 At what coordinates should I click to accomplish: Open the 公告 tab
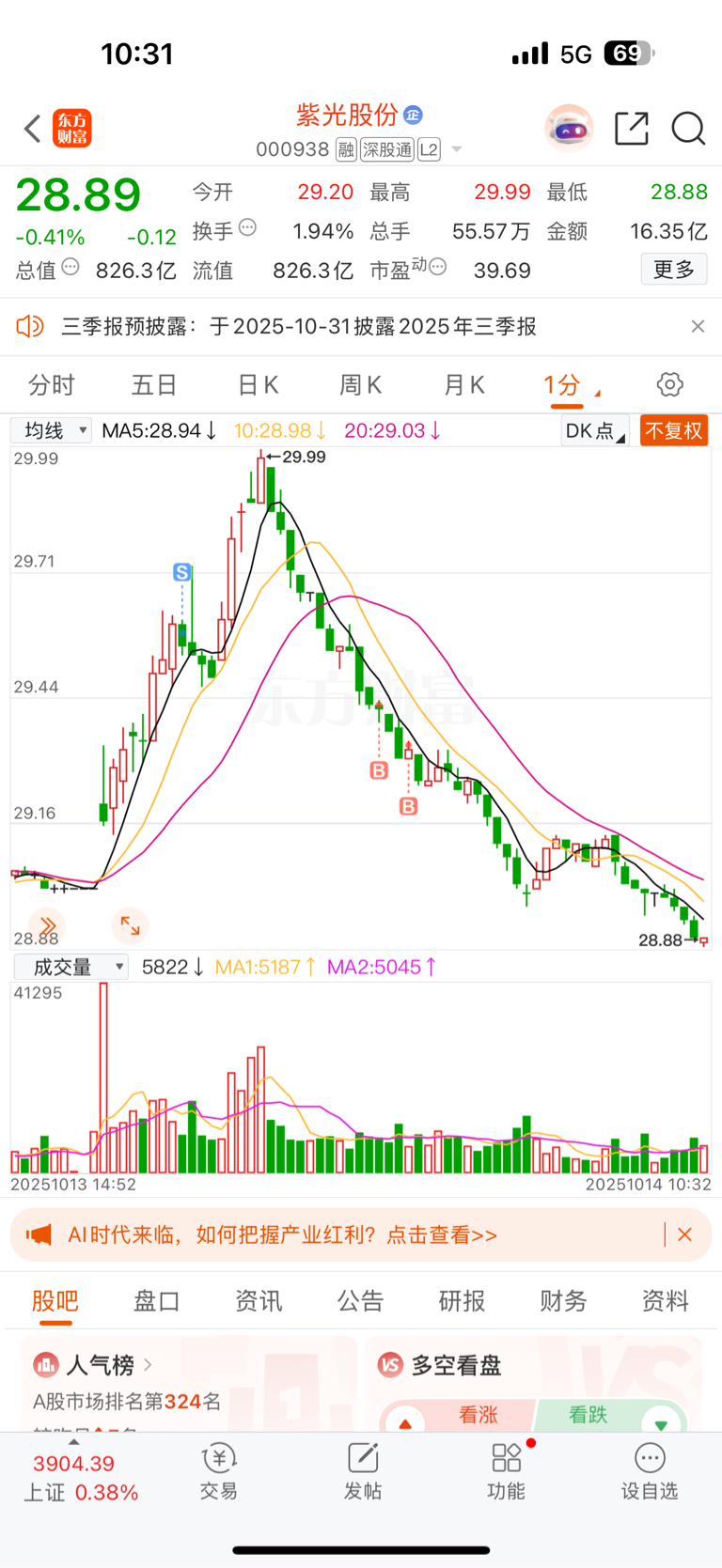(x=360, y=1300)
